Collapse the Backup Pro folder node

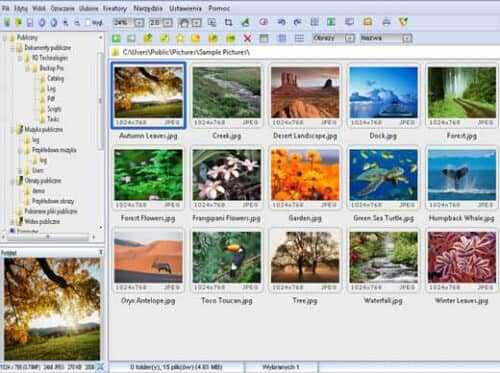(28, 69)
